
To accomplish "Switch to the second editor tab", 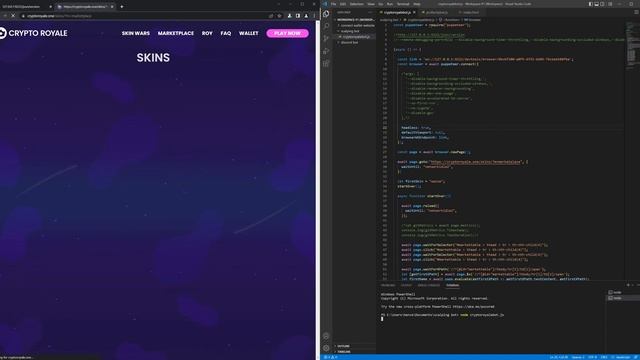I will 436,13.
